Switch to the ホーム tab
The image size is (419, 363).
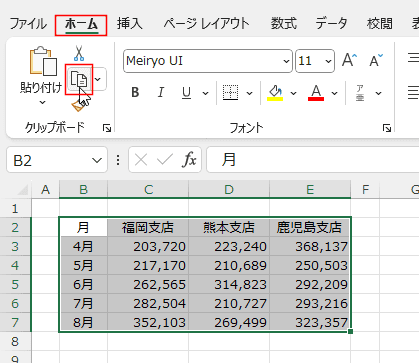click(x=81, y=24)
